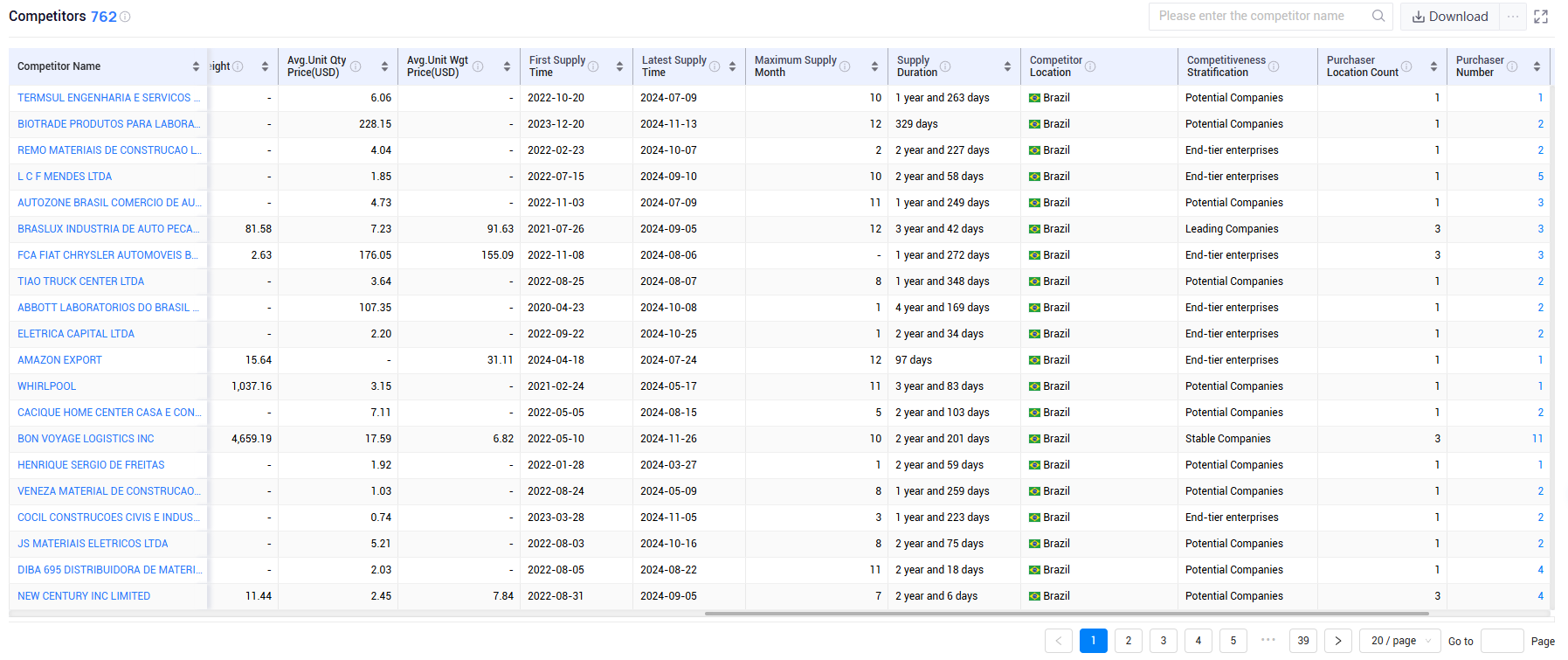Sort by Purchaser Number column
The image size is (1568, 660).
click(1537, 66)
